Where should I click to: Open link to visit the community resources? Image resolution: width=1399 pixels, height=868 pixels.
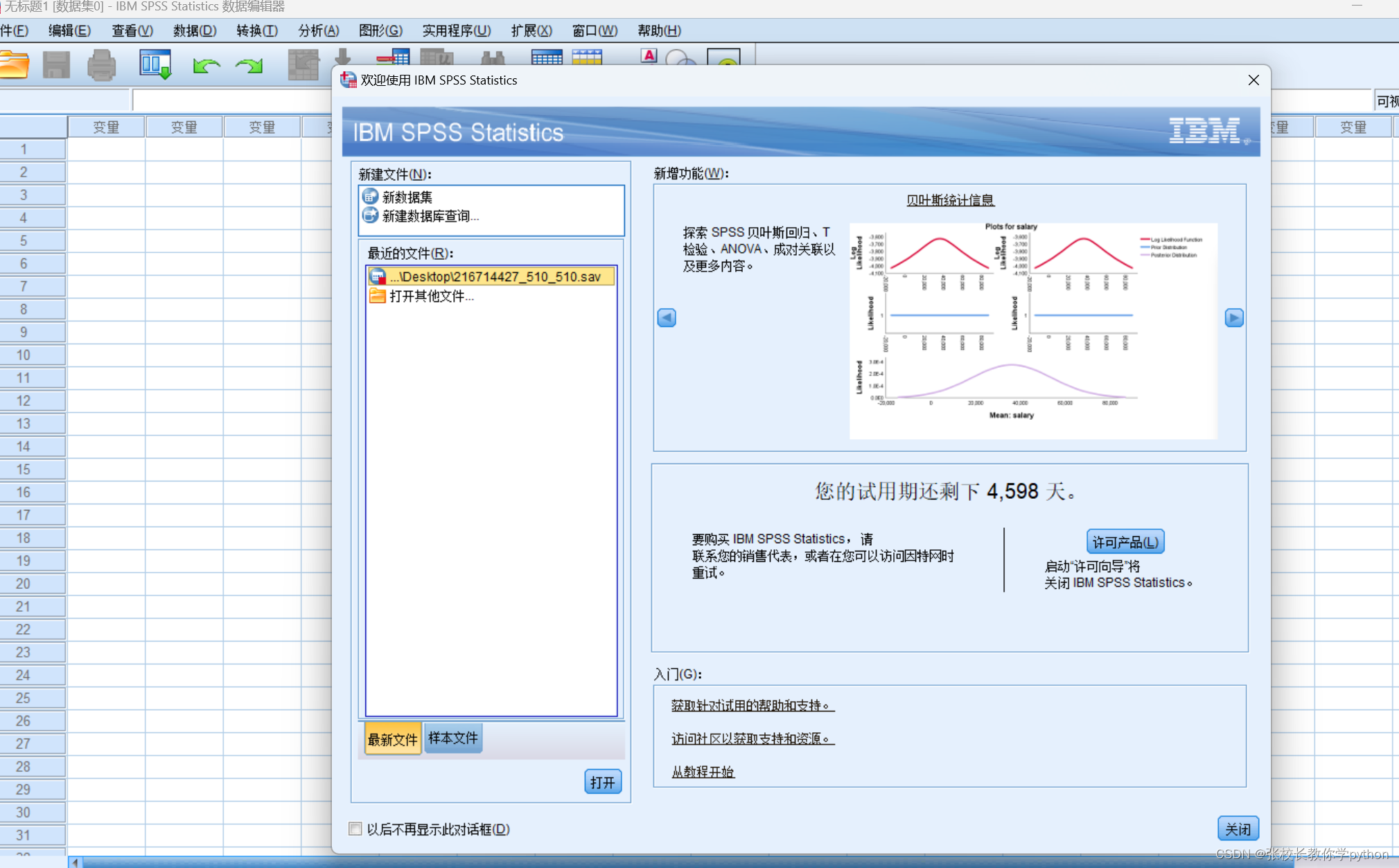pyautogui.click(x=753, y=738)
